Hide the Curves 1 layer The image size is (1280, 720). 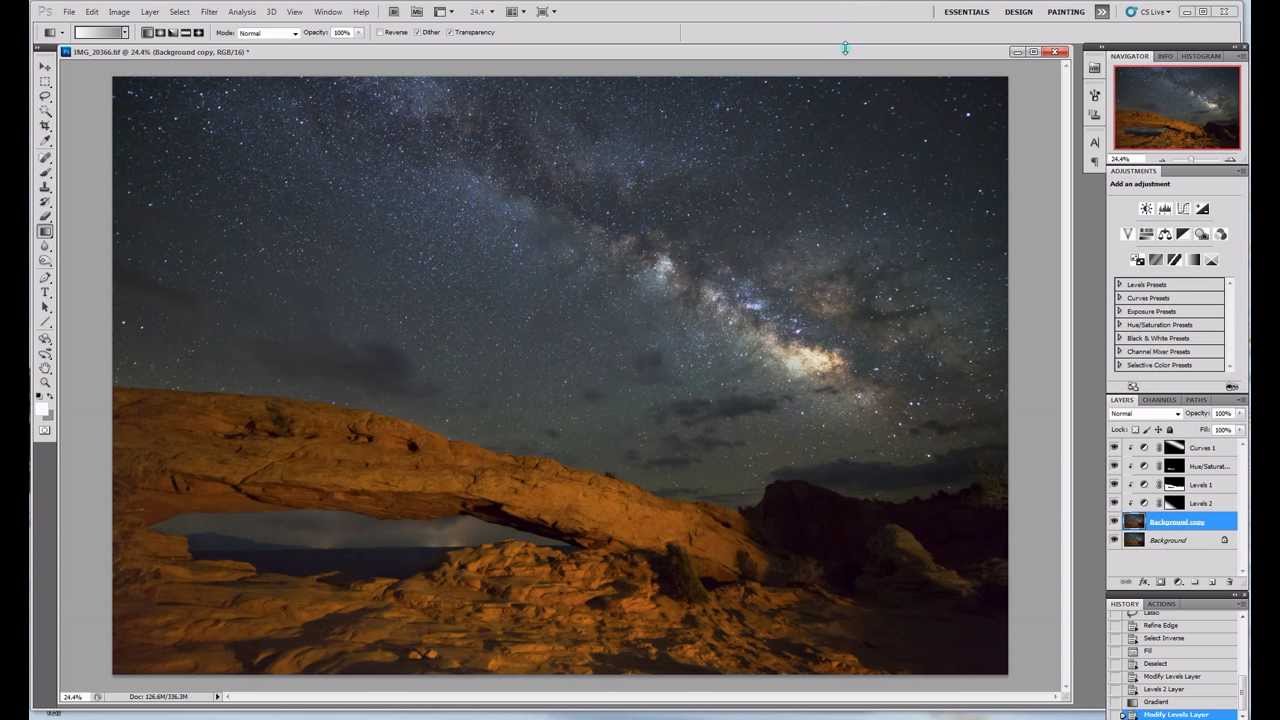click(1114, 448)
